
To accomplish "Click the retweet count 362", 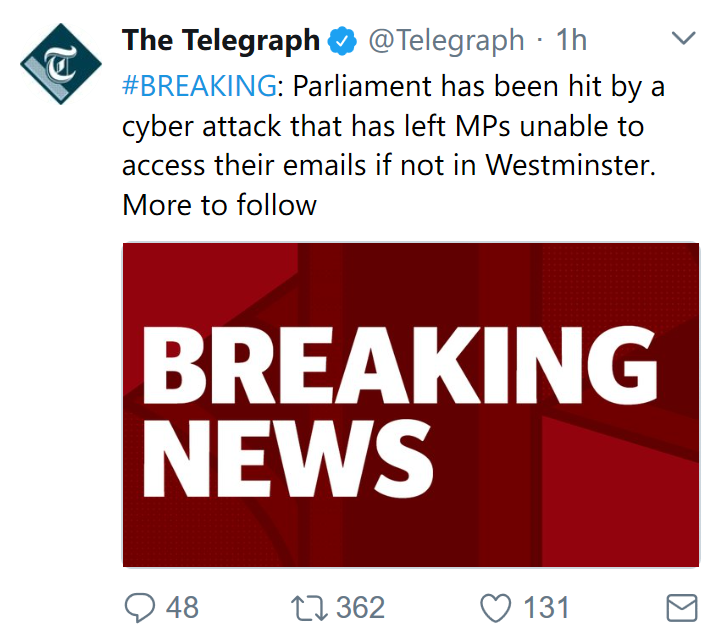I will click(359, 606).
